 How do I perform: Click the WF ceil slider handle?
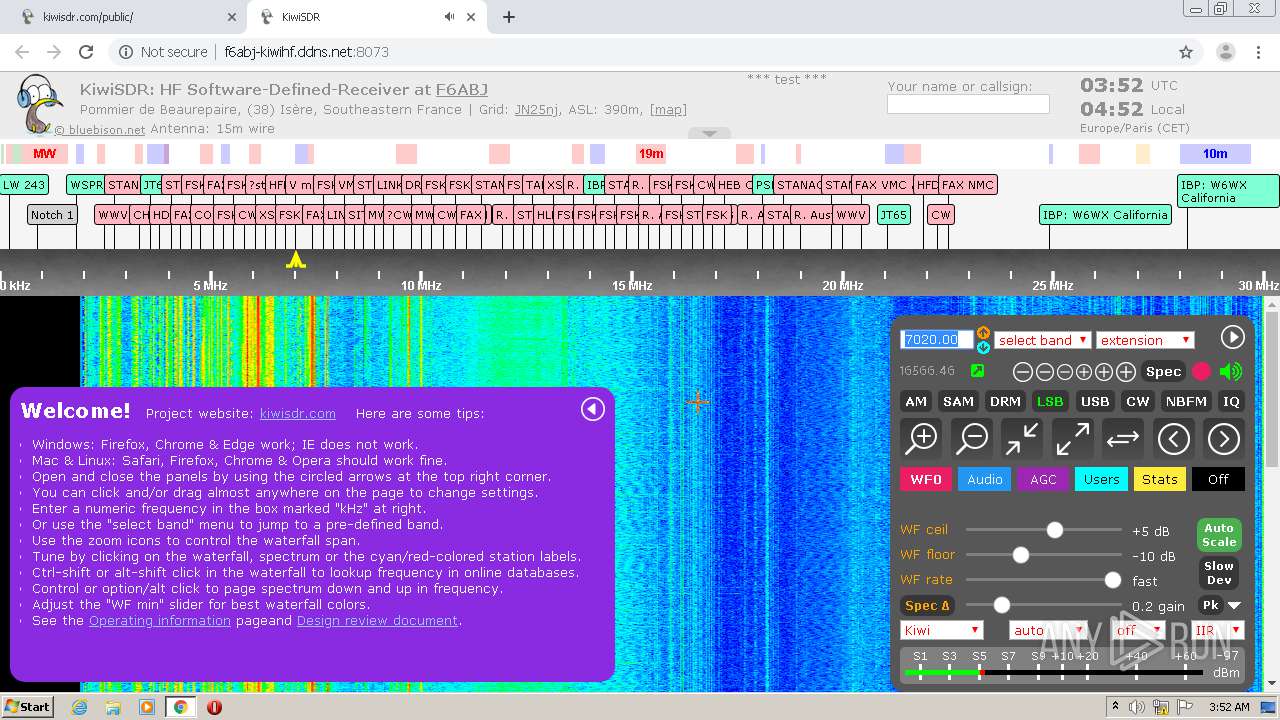coord(1055,530)
